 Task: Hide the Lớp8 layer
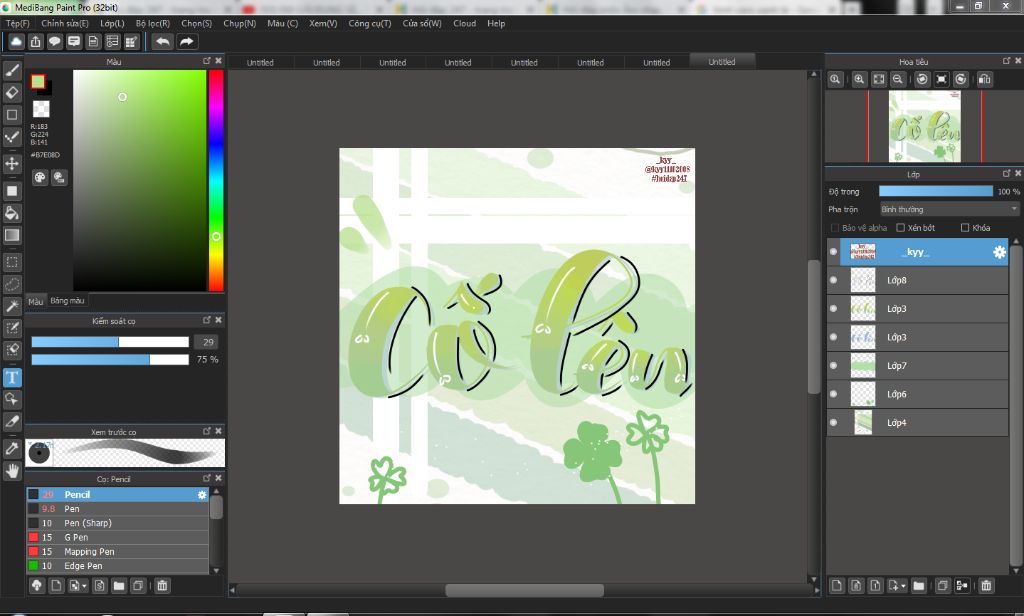(x=833, y=280)
